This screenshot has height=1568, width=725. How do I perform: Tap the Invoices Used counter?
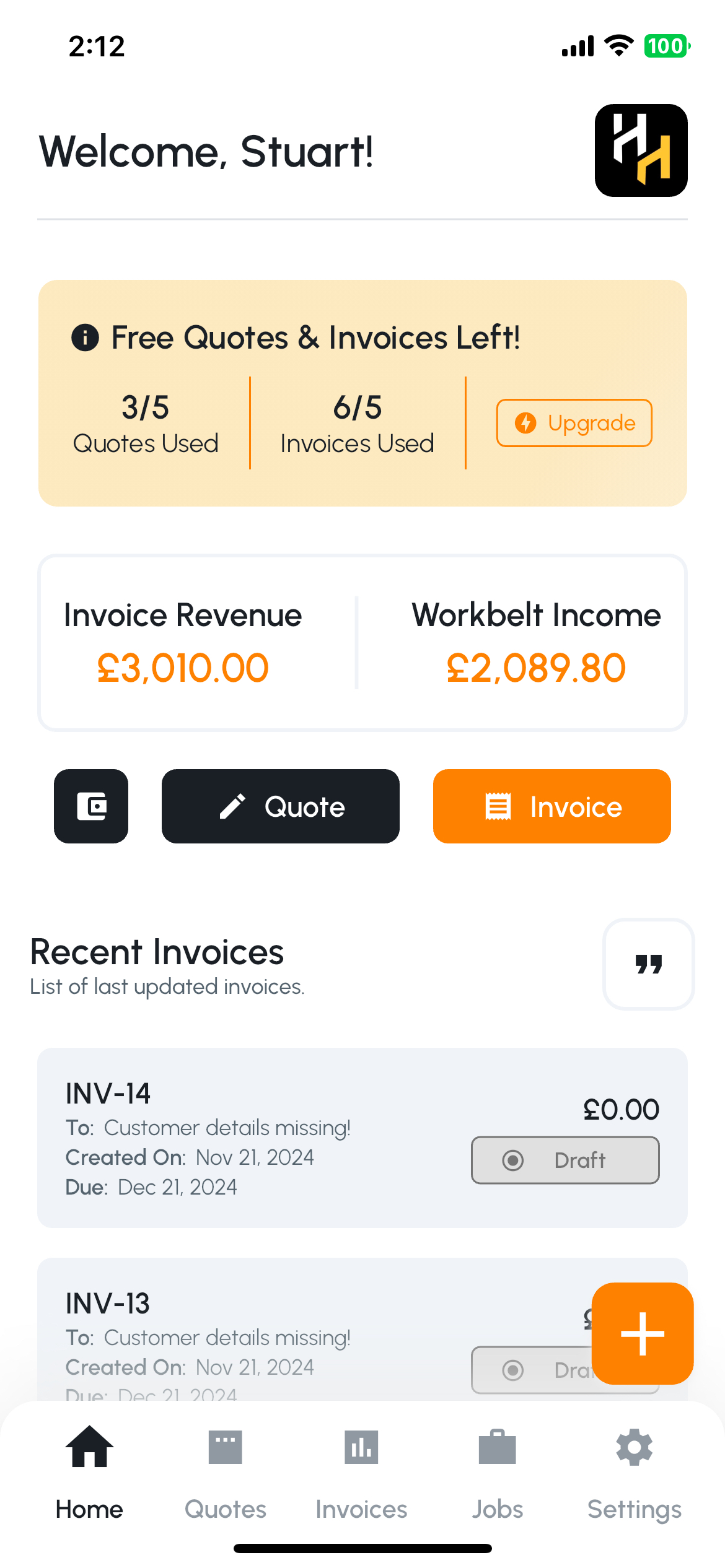(358, 424)
